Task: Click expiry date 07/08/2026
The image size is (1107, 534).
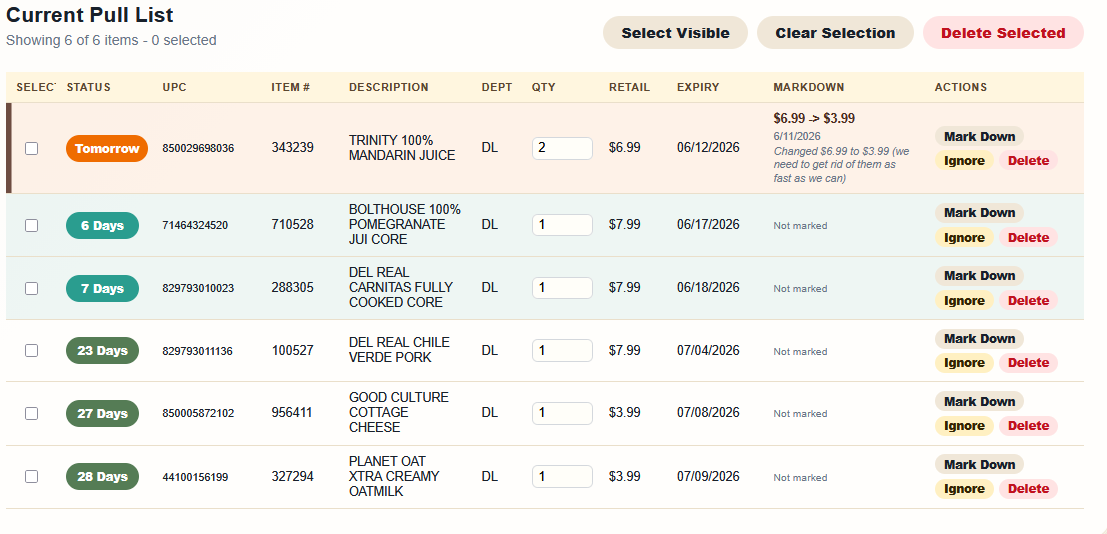Action: [708, 413]
